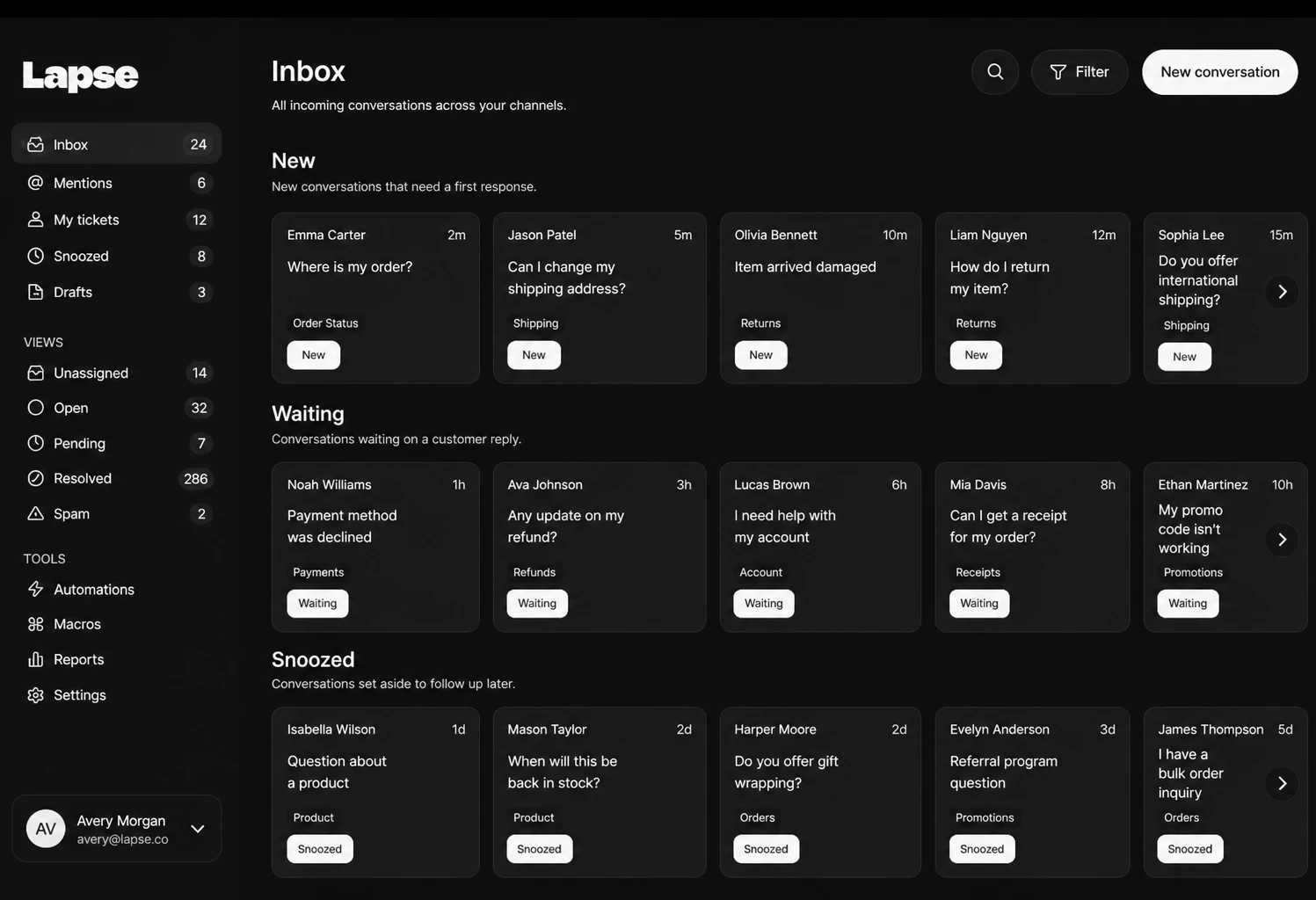Click the Filter button label
The height and width of the screenshot is (900, 1316).
[1092, 72]
